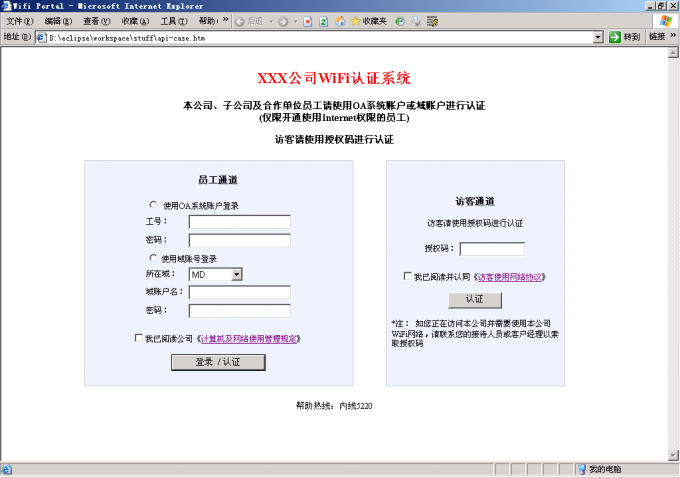Open Favorites (收藏夹) star button
The height and width of the screenshot is (478, 680).
(368, 21)
